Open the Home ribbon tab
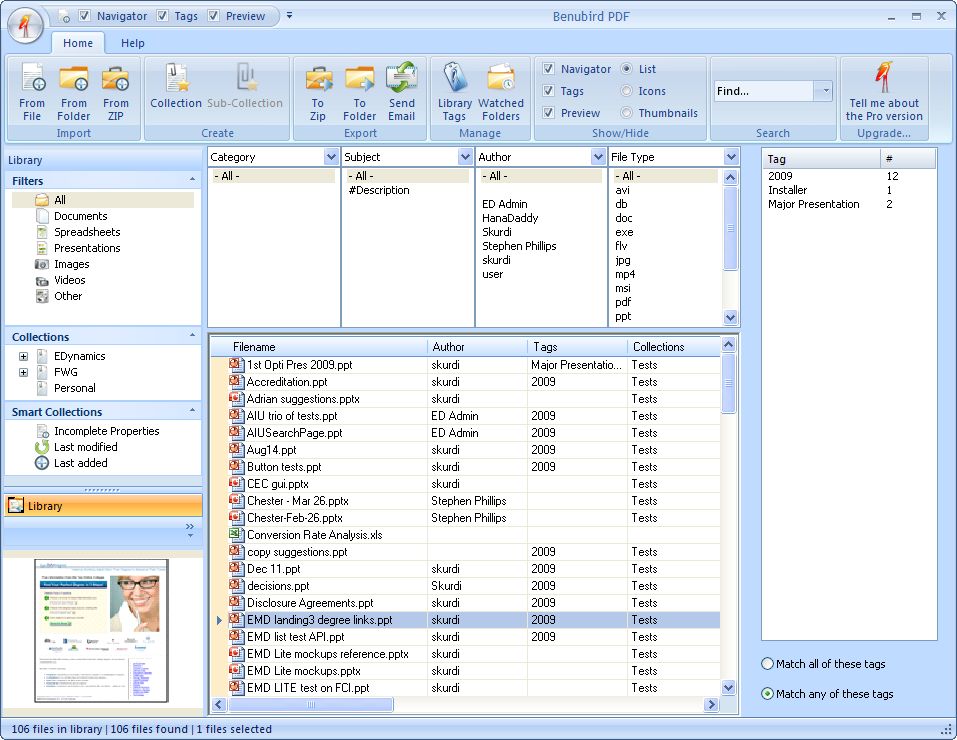 [78, 43]
